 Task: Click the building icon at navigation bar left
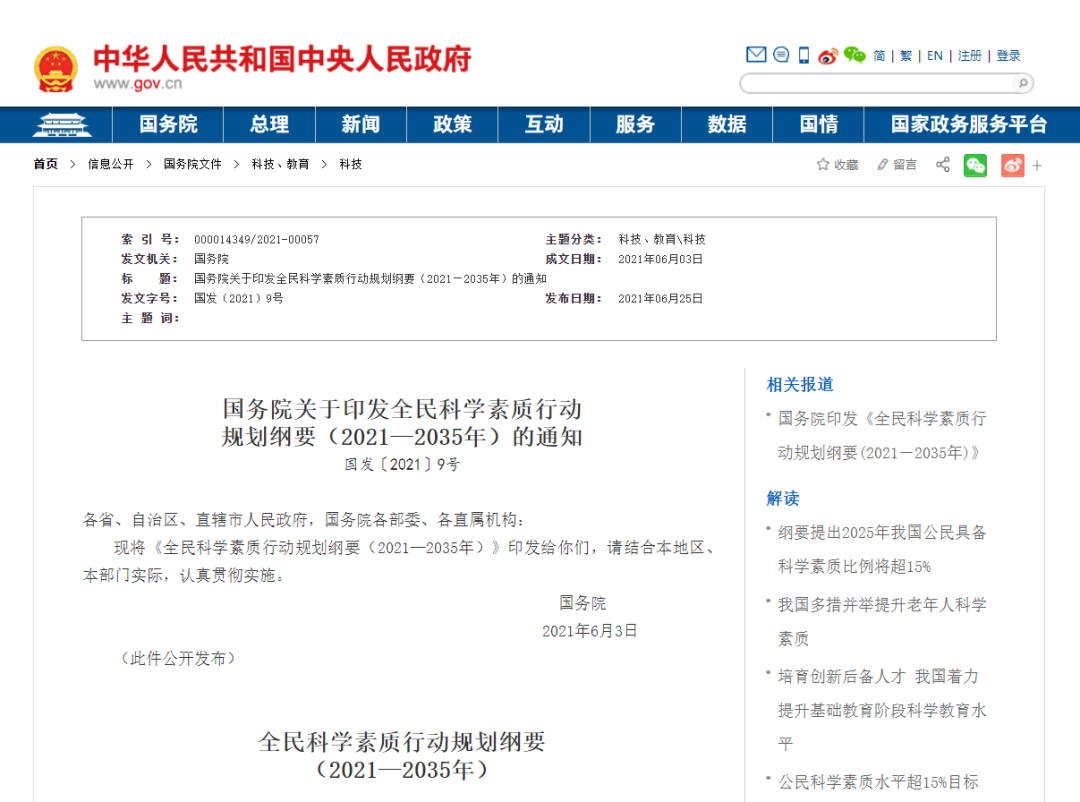(62, 124)
